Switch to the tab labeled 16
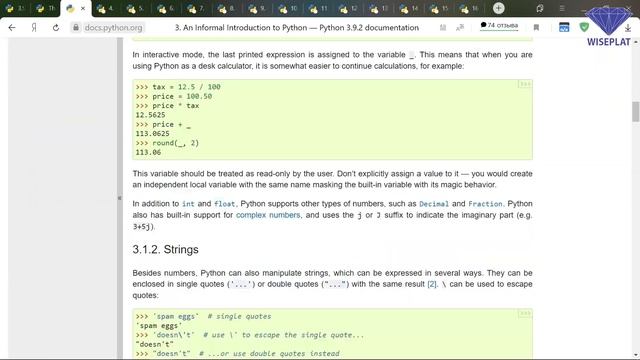 [469, 8]
